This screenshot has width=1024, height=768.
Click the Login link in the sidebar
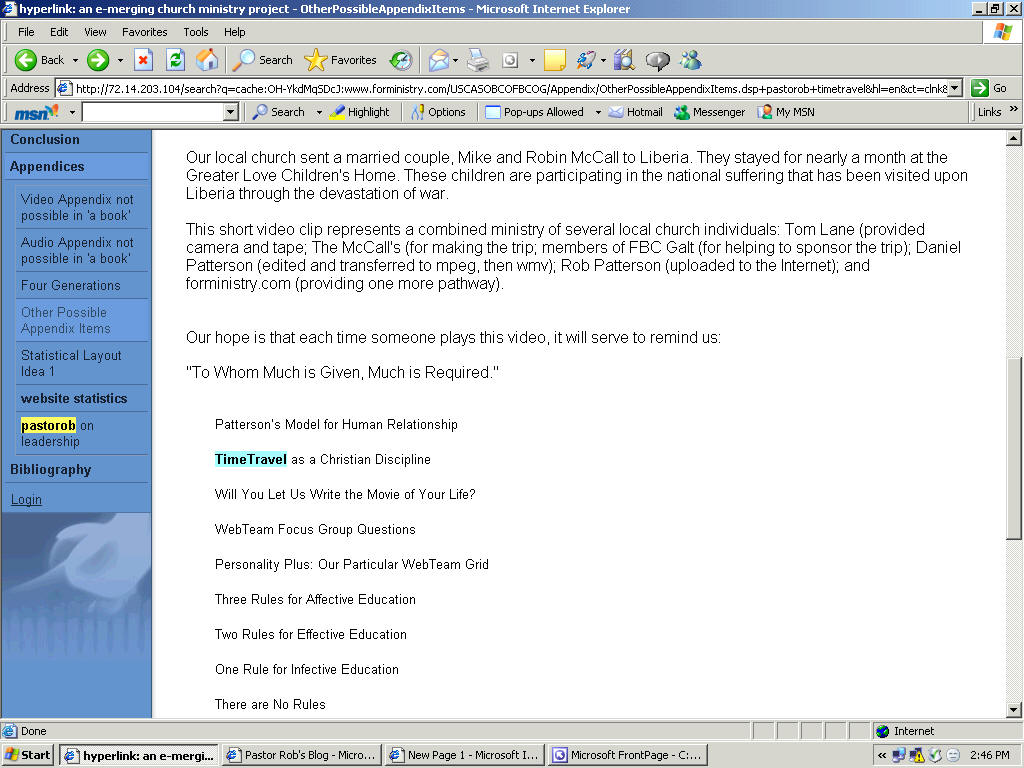(26, 500)
